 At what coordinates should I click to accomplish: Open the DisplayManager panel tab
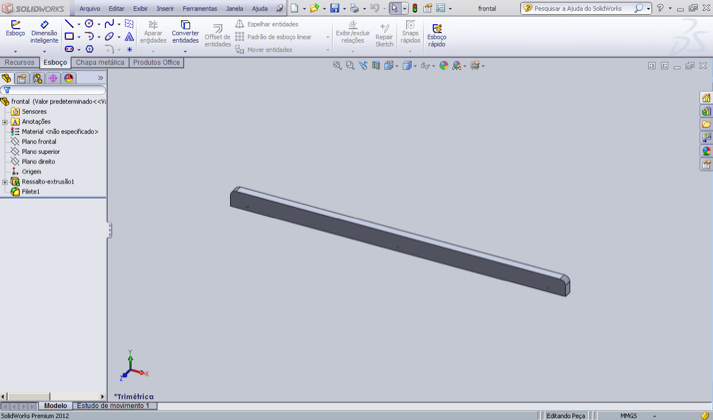click(x=69, y=78)
